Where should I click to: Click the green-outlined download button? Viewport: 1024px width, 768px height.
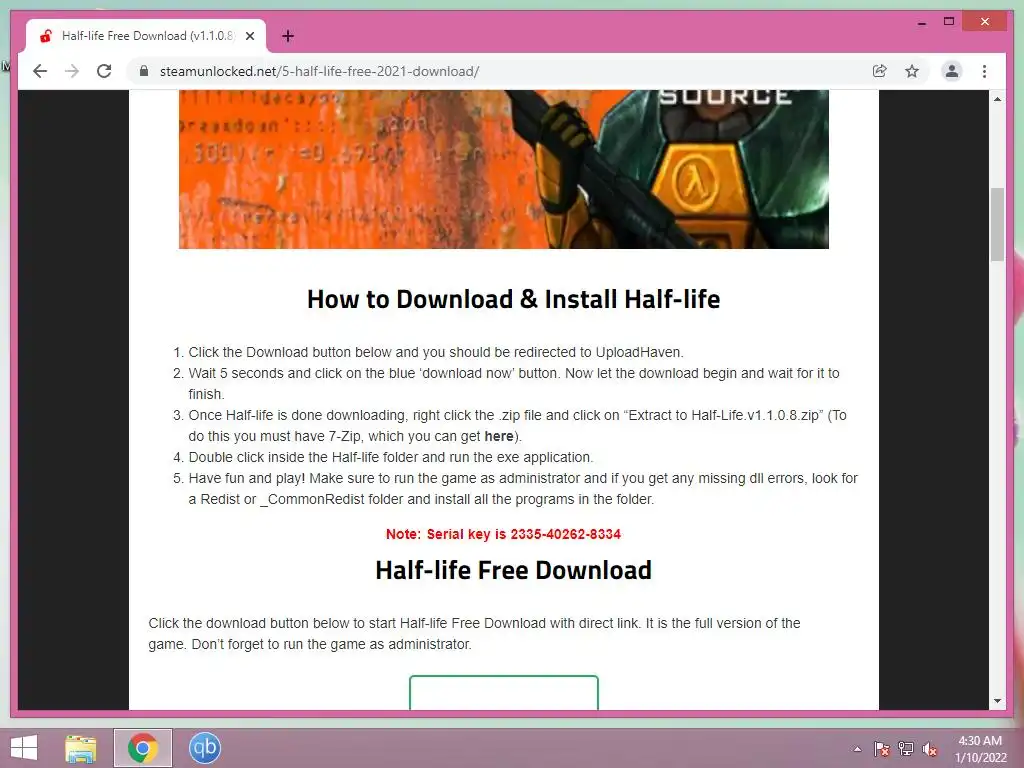point(504,692)
